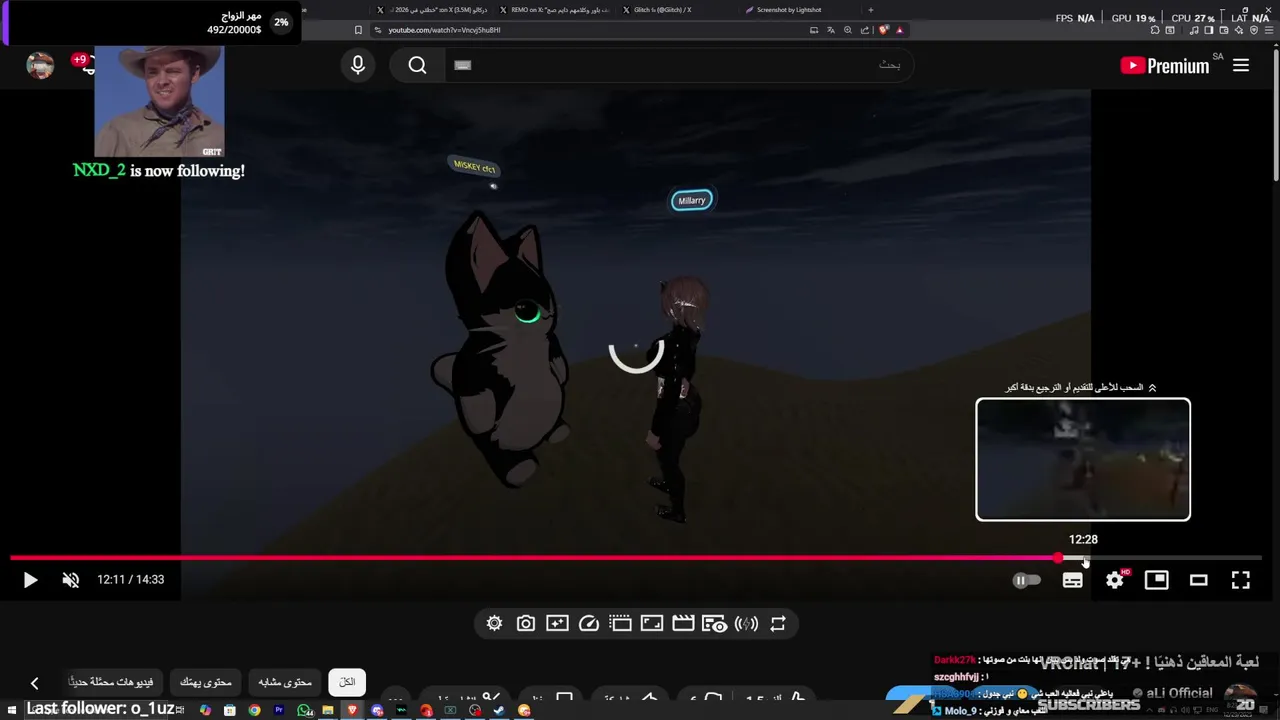Select the 'محتوى مشابه' filter chip

click(285, 682)
